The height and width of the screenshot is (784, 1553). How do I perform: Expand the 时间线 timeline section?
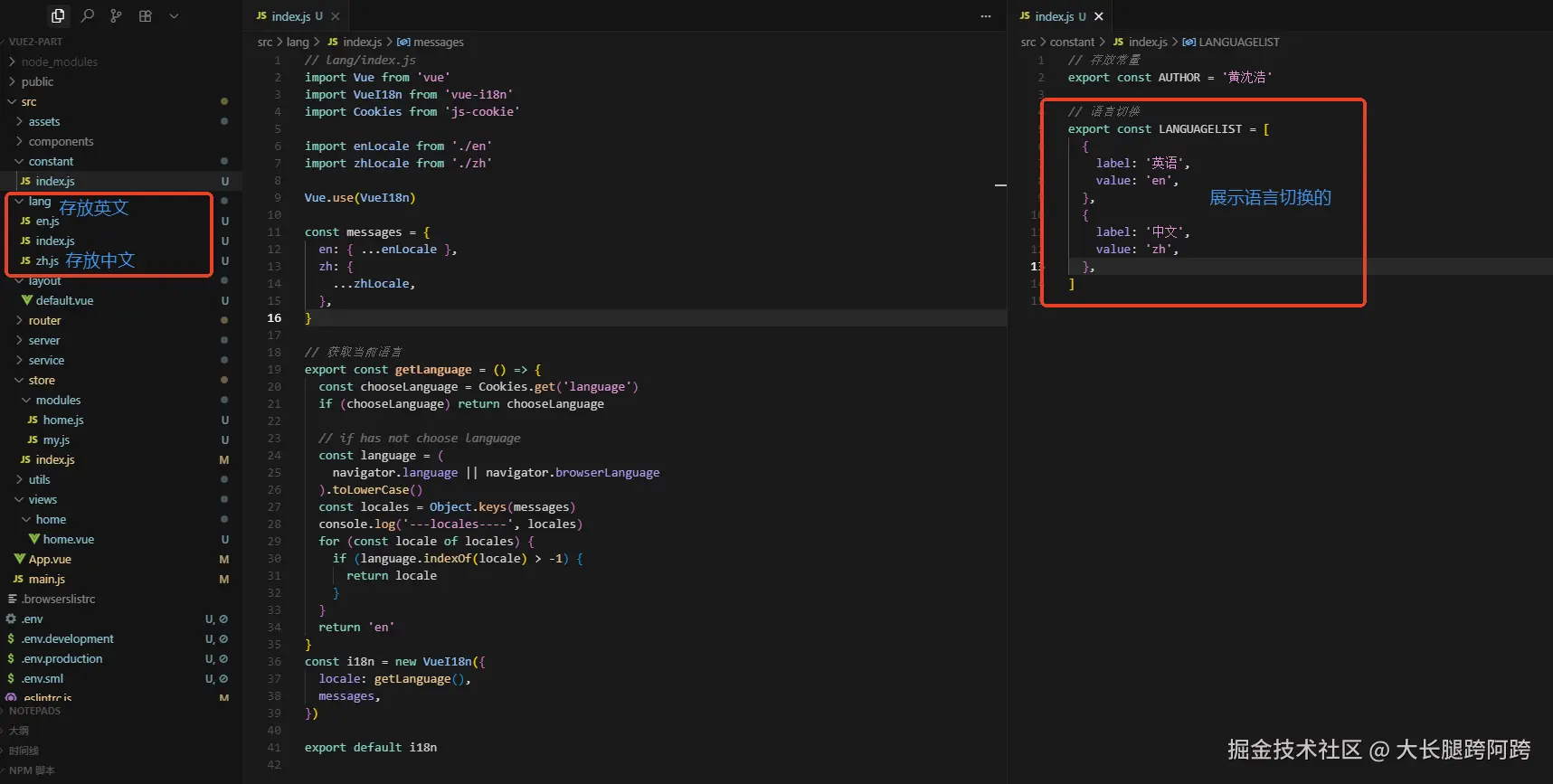coord(121,751)
